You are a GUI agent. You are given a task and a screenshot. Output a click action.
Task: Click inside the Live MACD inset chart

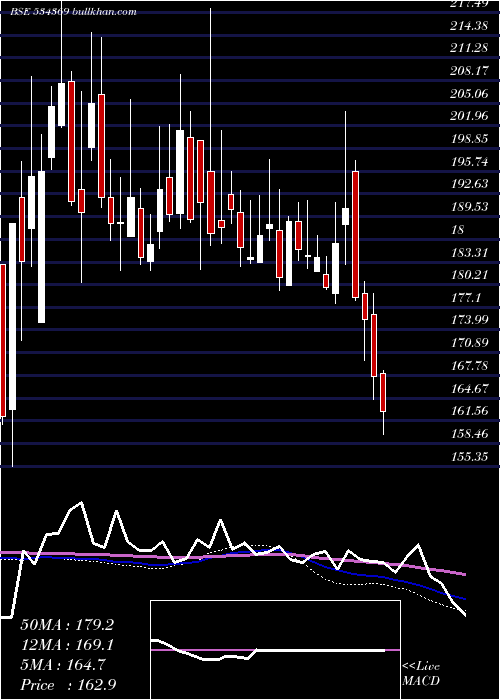tap(275, 650)
